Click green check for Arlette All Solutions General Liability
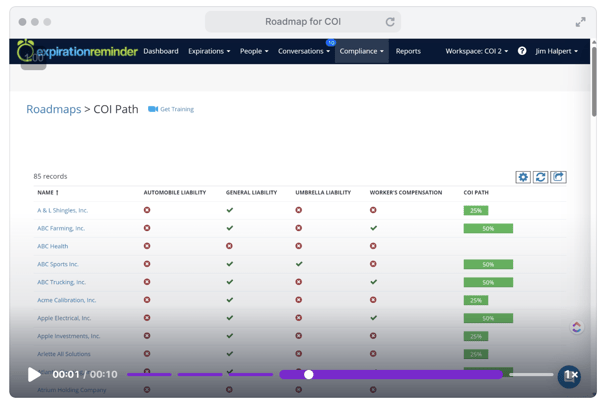Screen dimensions: 600x405 point(230,354)
